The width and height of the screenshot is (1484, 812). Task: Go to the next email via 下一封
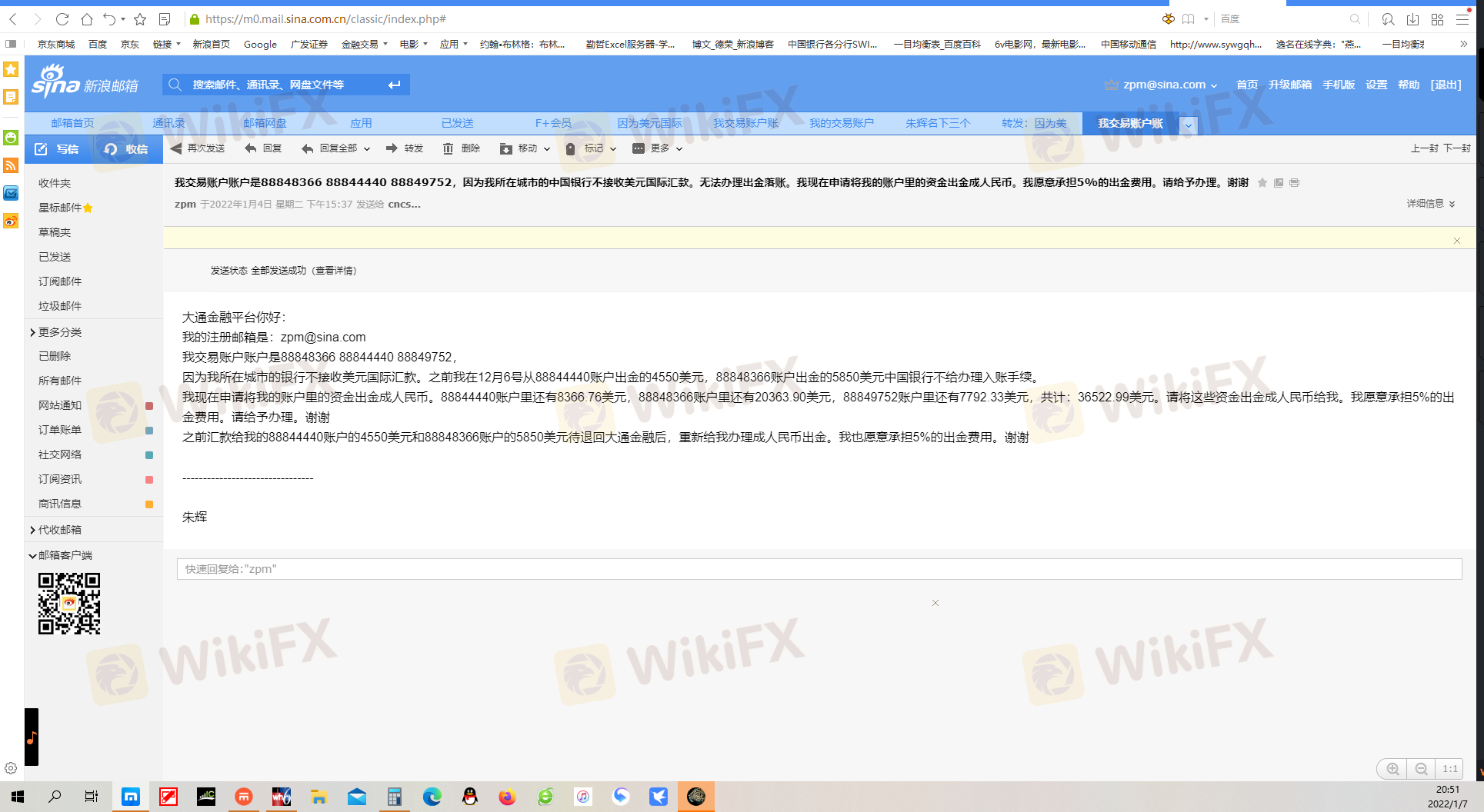tap(1457, 148)
